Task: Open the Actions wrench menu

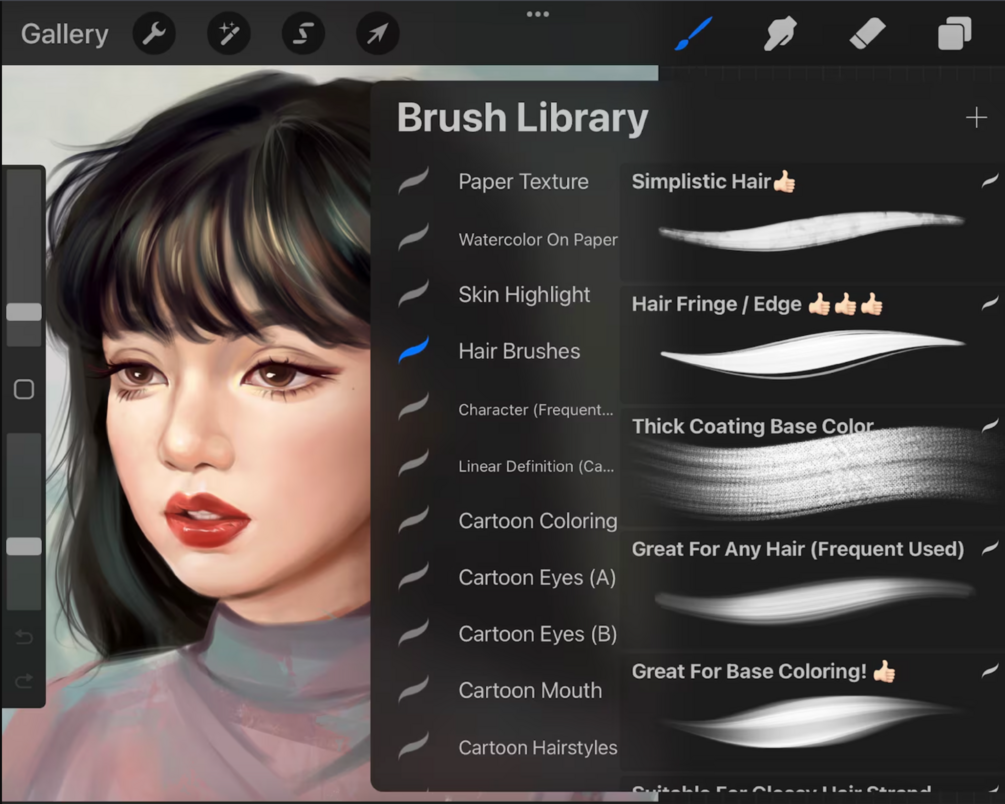Action: coord(154,33)
